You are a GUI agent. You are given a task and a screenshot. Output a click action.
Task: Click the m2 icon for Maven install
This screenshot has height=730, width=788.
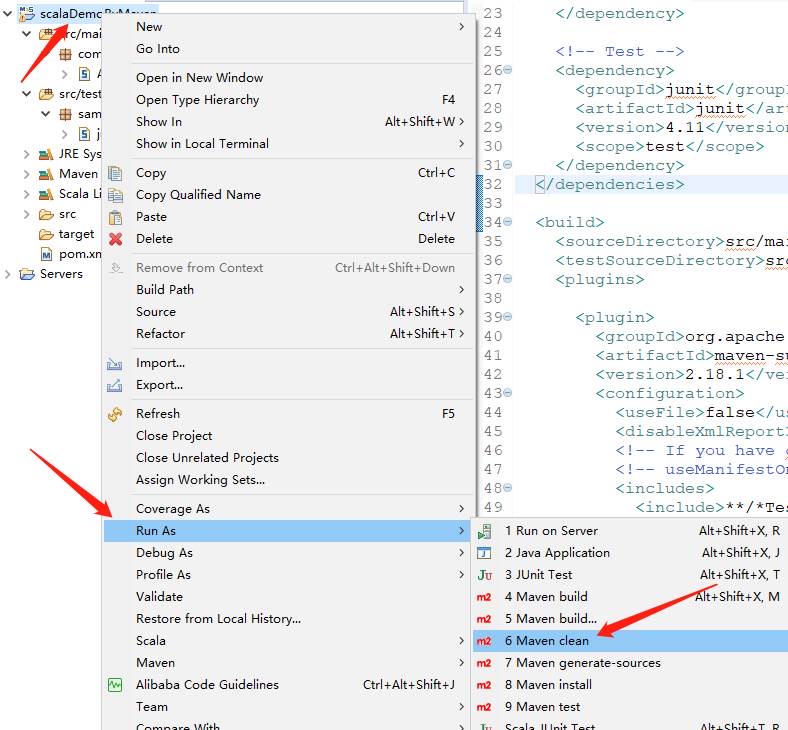click(x=485, y=685)
